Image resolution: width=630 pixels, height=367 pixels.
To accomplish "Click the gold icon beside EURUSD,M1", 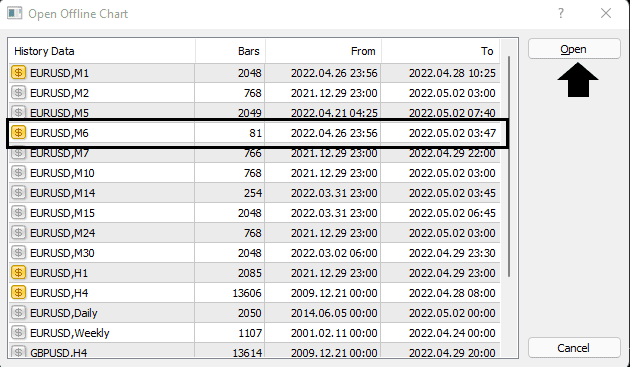I will click(x=18, y=73).
